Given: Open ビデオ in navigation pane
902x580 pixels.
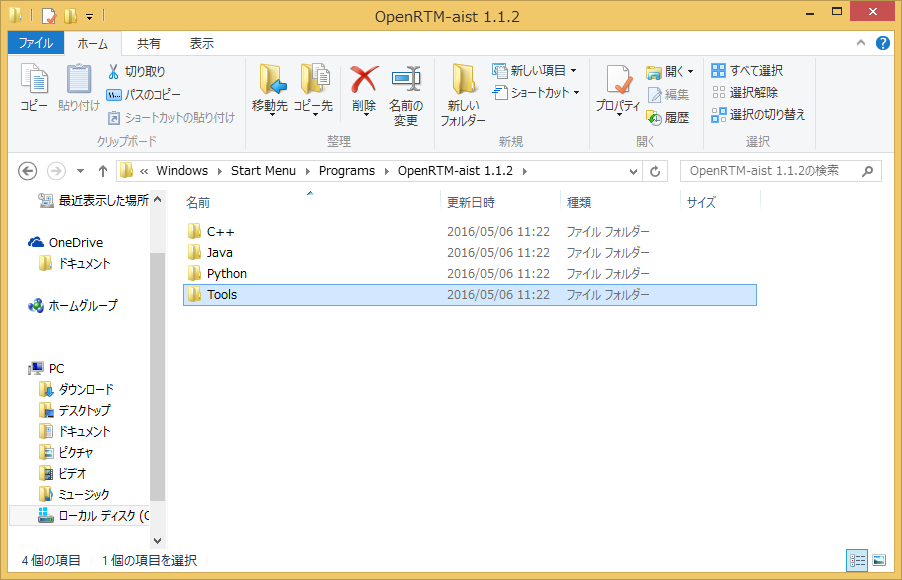Looking at the screenshot, I should pyautogui.click(x=63, y=474).
